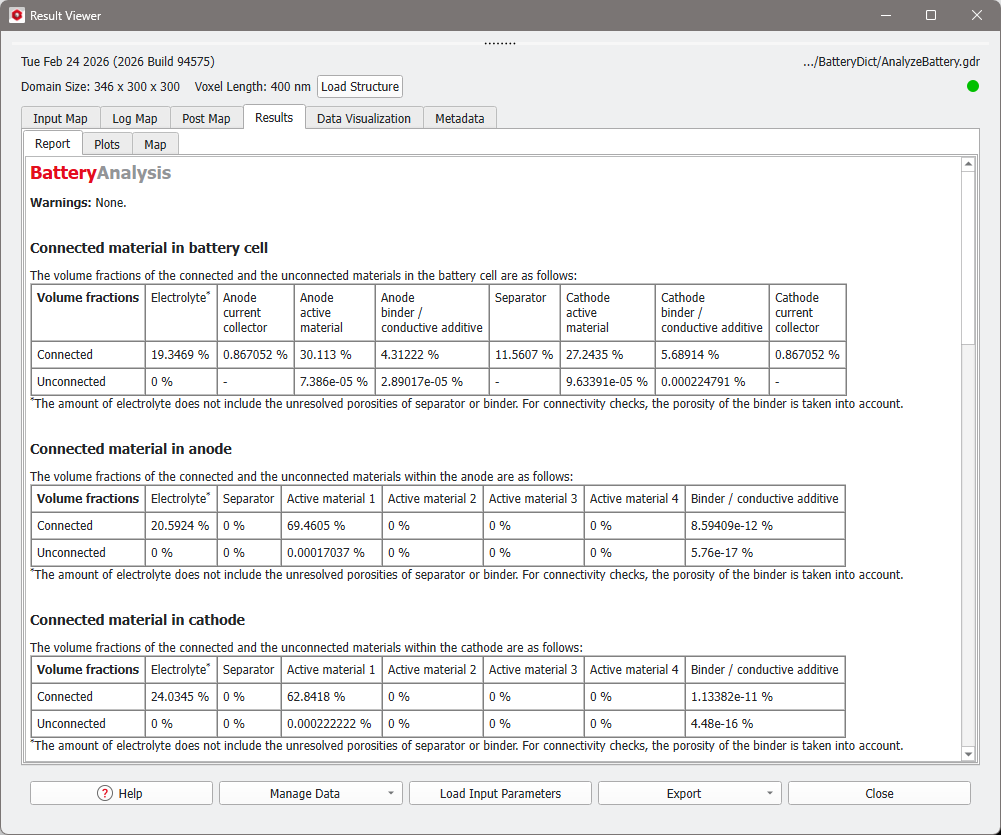Open the Data Visualization tab
The width and height of the screenshot is (1001, 835).
click(x=364, y=118)
